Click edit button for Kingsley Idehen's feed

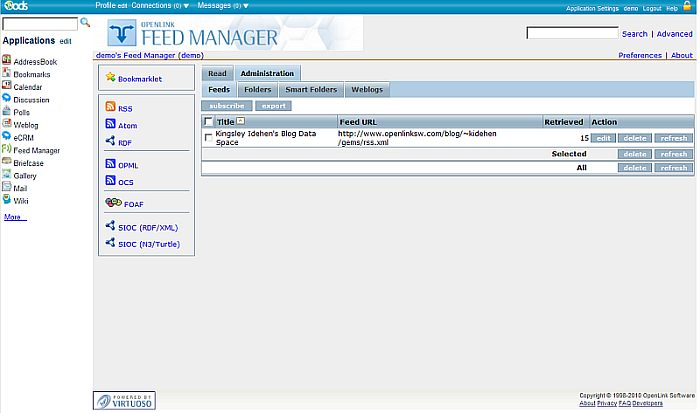[603, 138]
